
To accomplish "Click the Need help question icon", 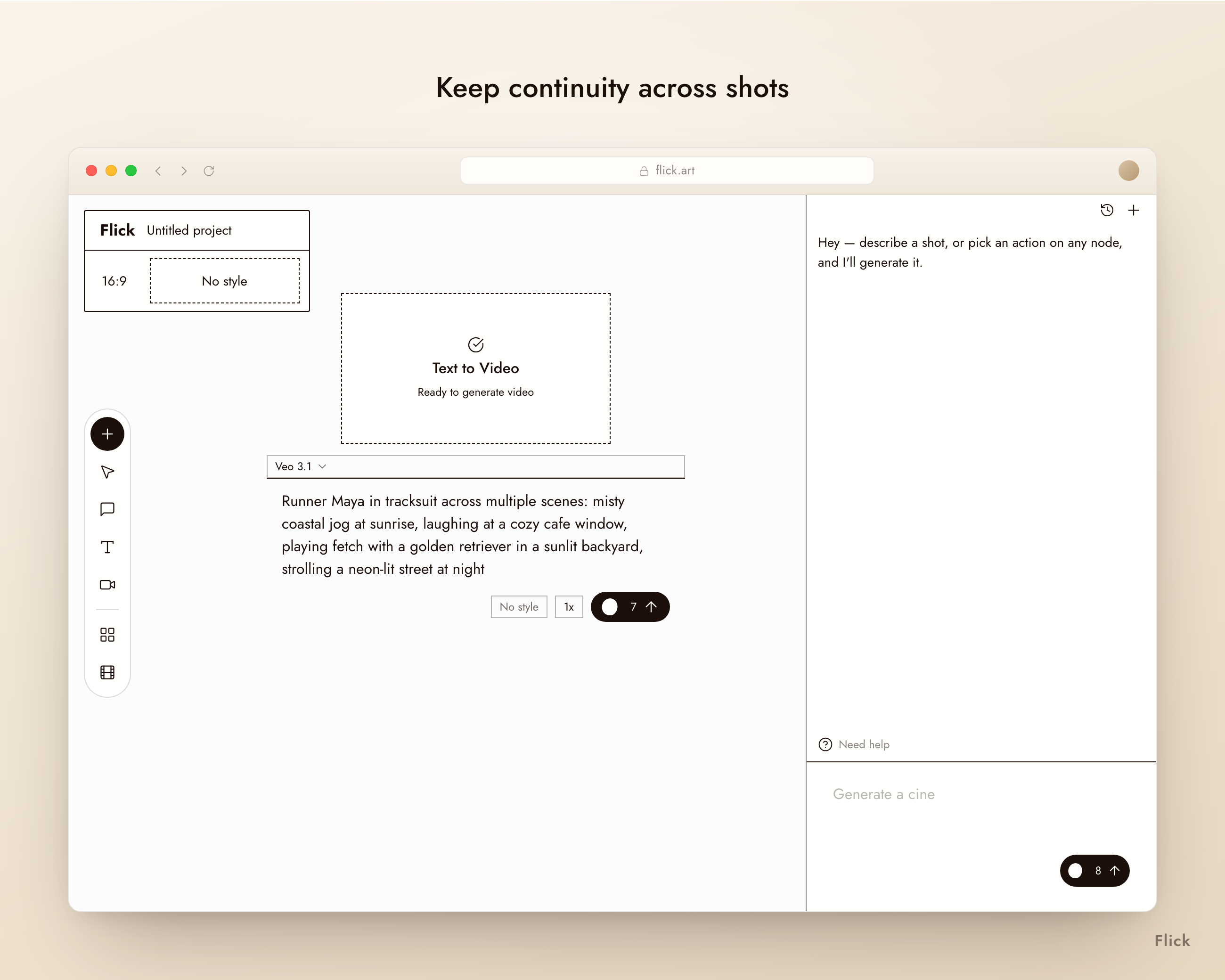I will click(825, 744).
